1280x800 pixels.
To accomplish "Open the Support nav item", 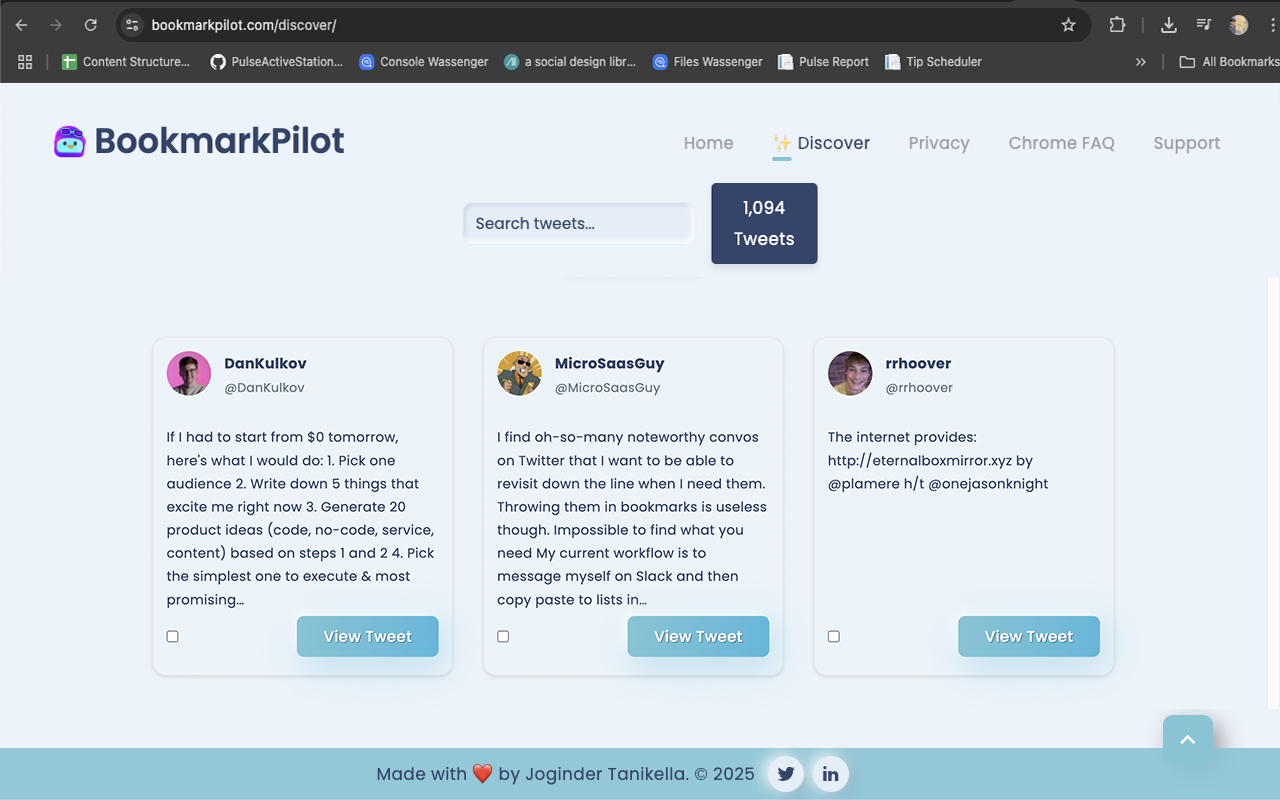I will pos(1186,143).
